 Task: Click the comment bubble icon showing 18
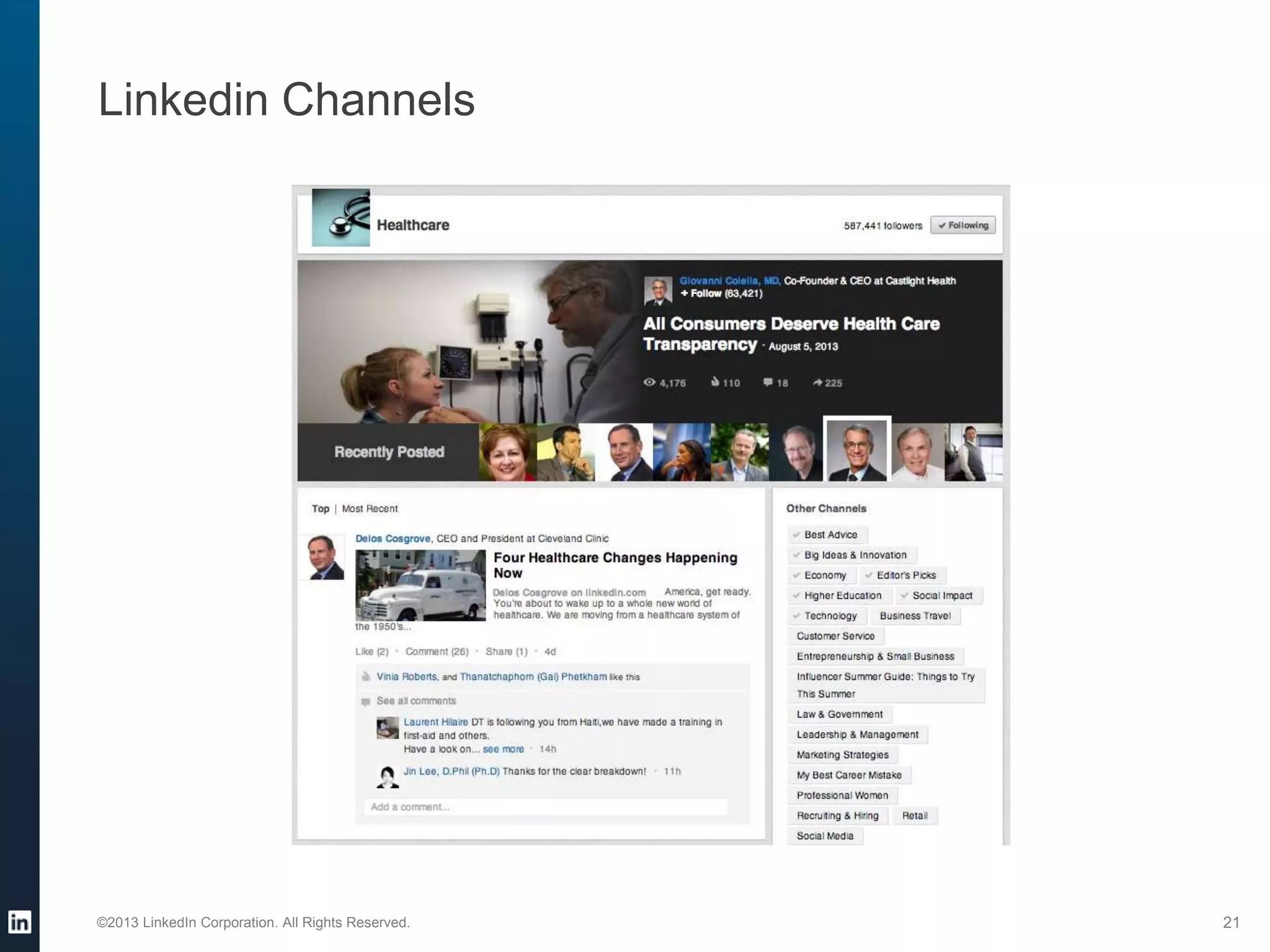pyautogui.click(x=768, y=382)
